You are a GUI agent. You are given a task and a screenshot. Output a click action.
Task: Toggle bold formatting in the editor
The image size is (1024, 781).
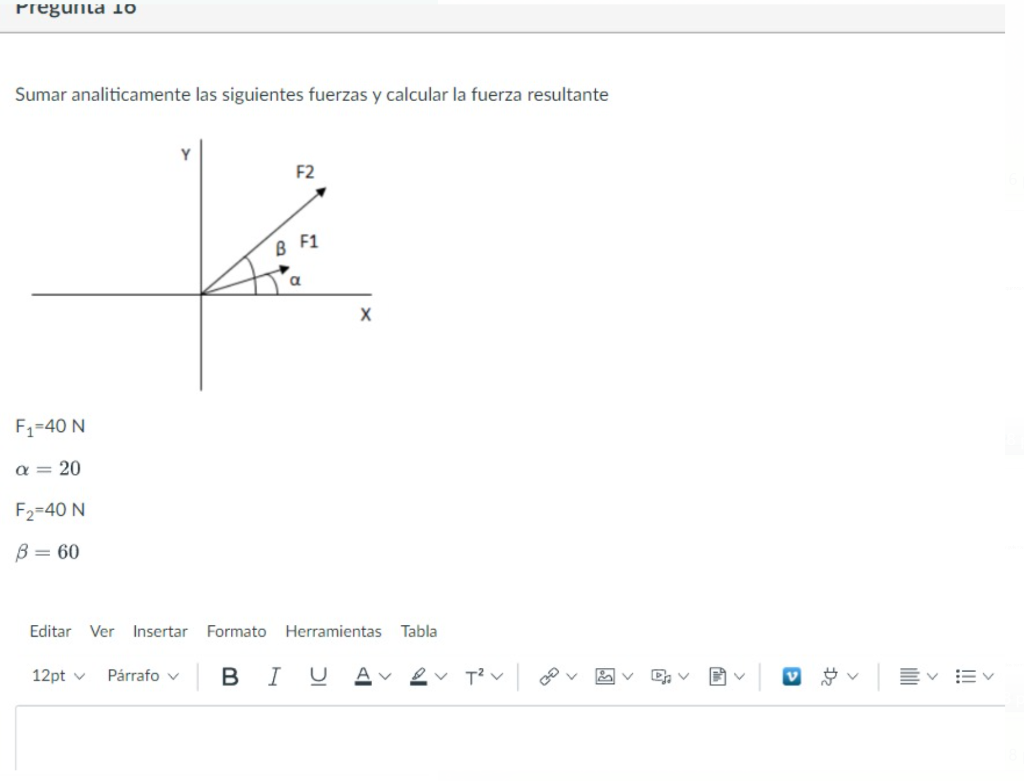click(x=230, y=676)
